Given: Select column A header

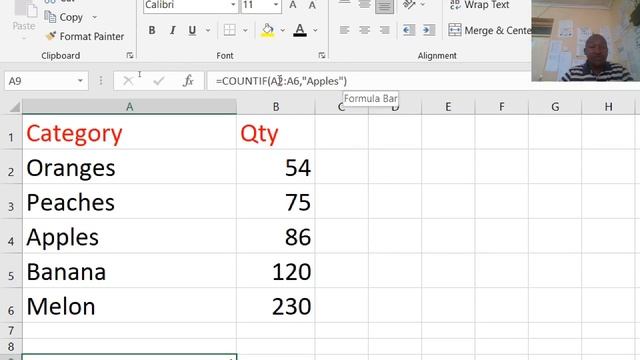Looking at the screenshot, I should [129, 107].
